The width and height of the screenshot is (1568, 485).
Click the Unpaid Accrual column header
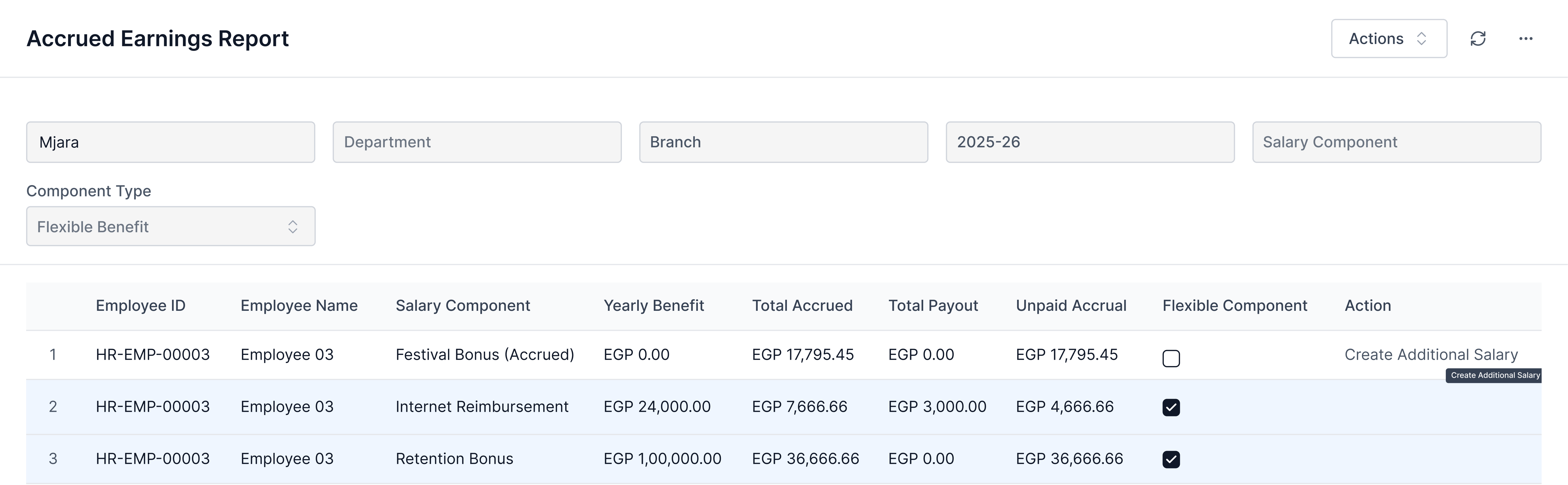(1071, 305)
